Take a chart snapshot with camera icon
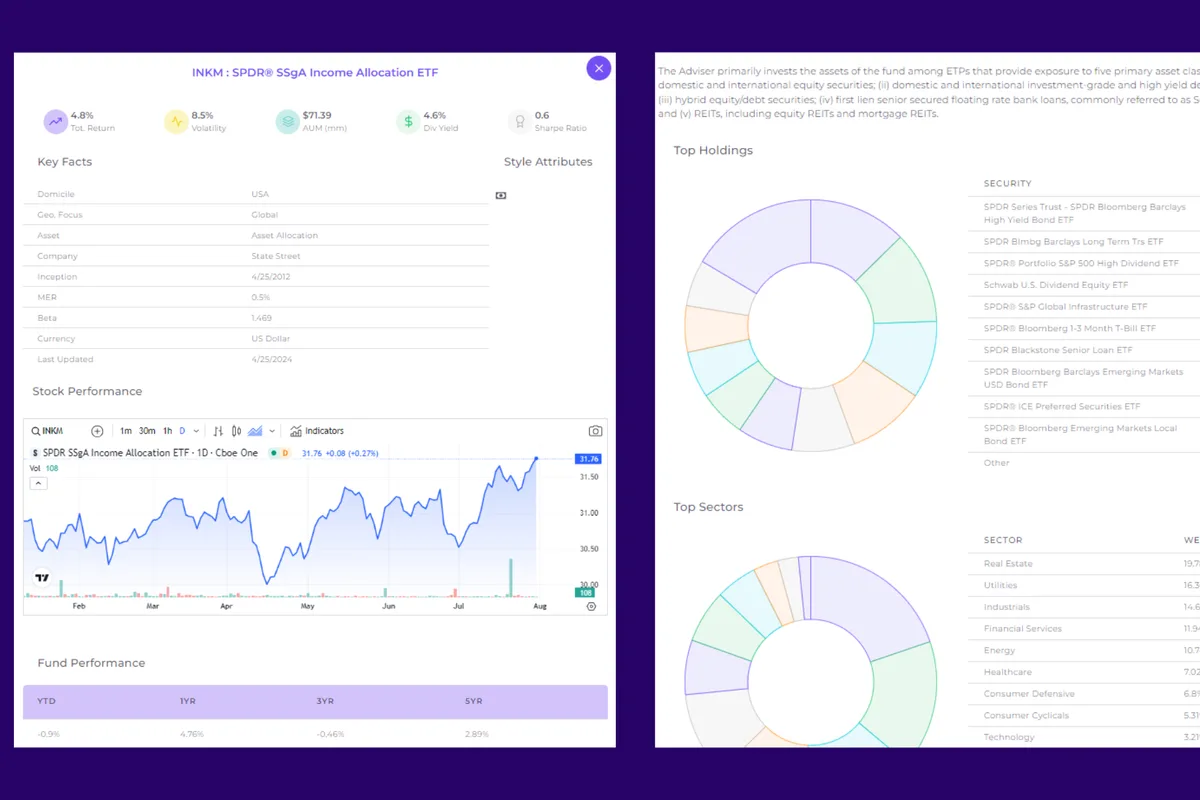The height and width of the screenshot is (800, 1200). (595, 431)
